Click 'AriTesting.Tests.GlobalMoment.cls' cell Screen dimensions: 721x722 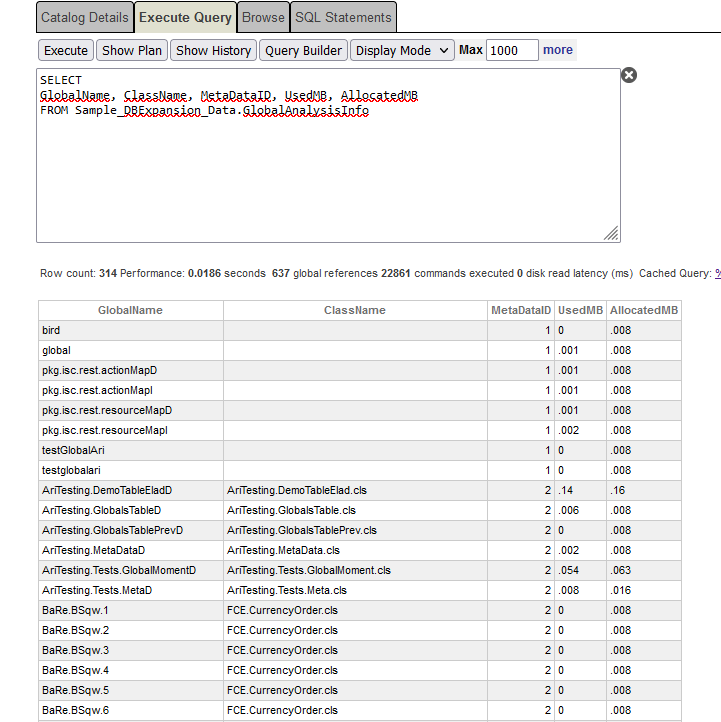click(x=355, y=571)
